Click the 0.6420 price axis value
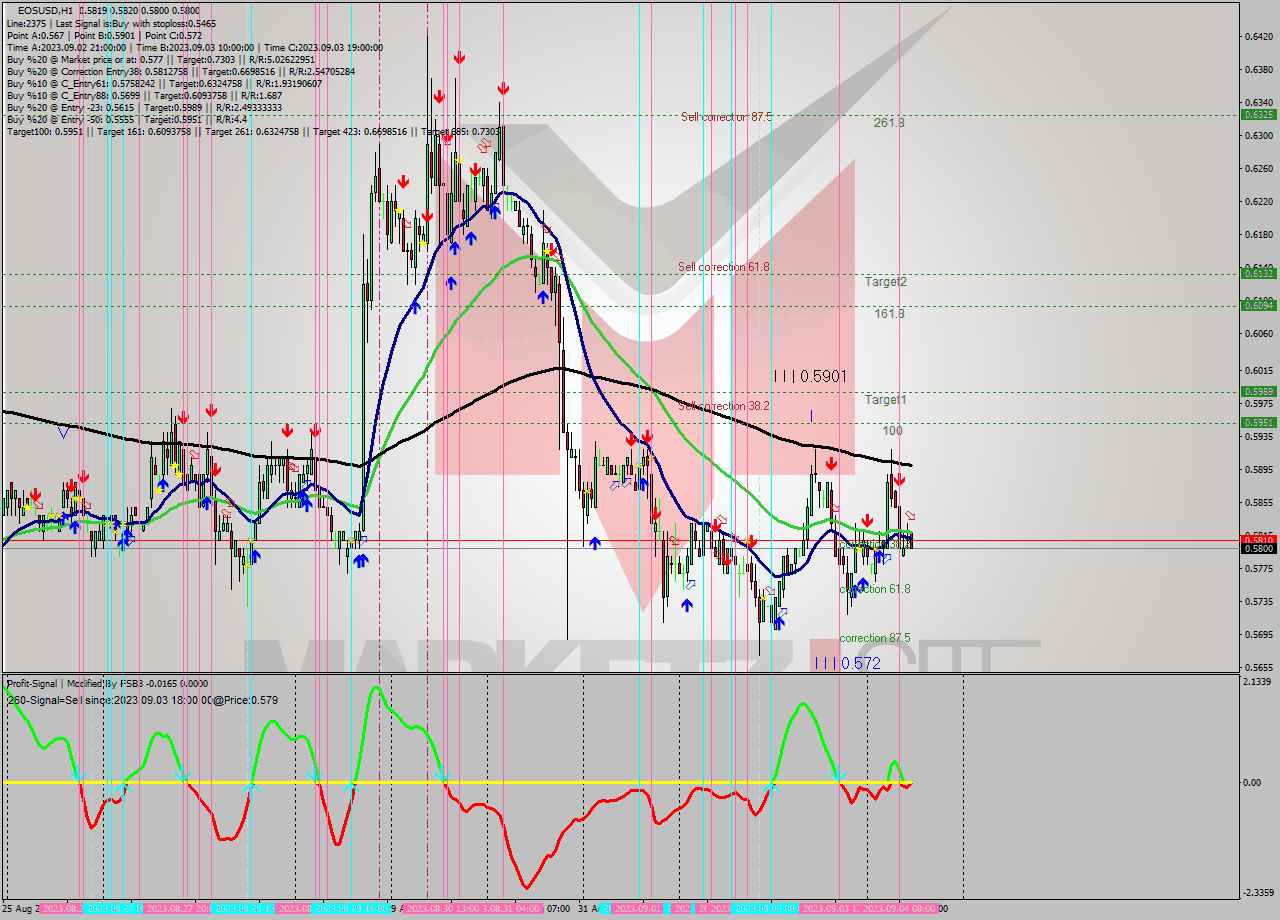 (x=1258, y=36)
